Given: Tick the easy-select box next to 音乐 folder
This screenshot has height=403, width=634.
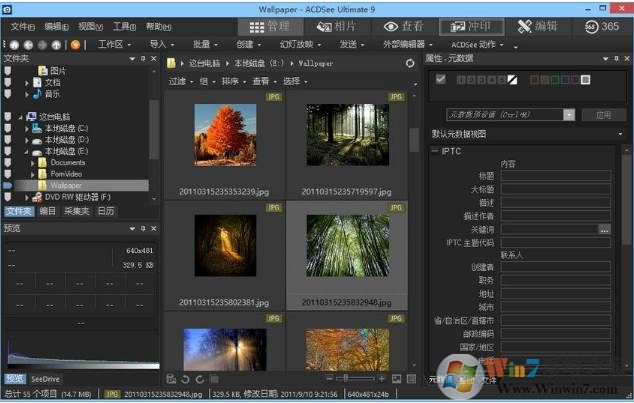Looking at the screenshot, I should [x=9, y=94].
